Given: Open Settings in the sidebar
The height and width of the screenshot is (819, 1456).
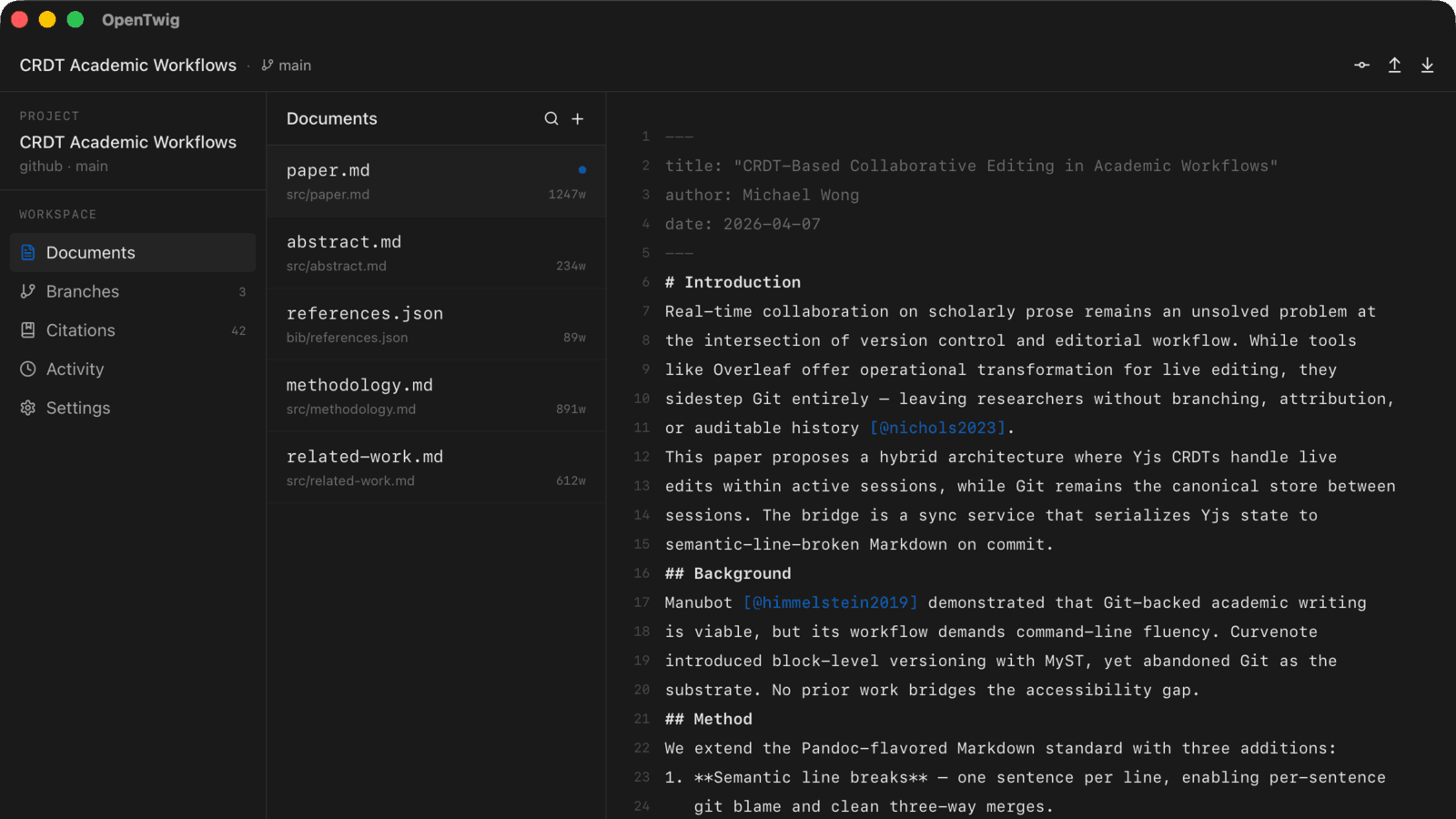Looking at the screenshot, I should pyautogui.click(x=133, y=408).
